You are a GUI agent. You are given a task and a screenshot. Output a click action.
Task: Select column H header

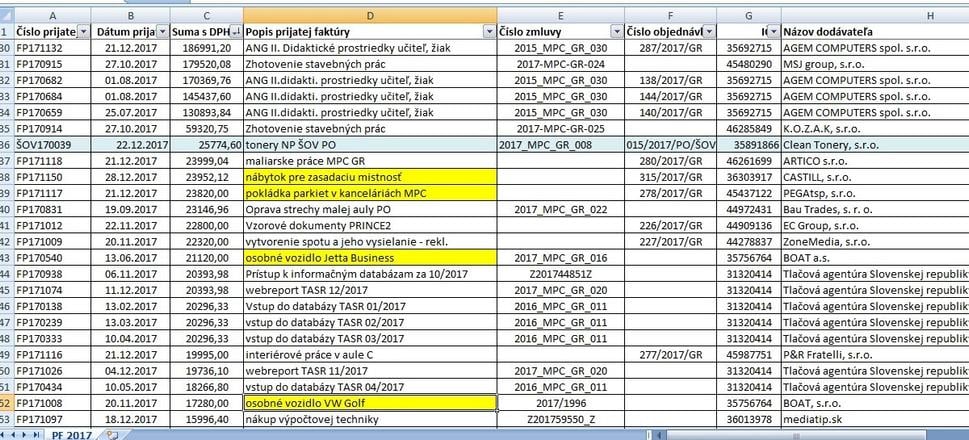tap(874, 15)
